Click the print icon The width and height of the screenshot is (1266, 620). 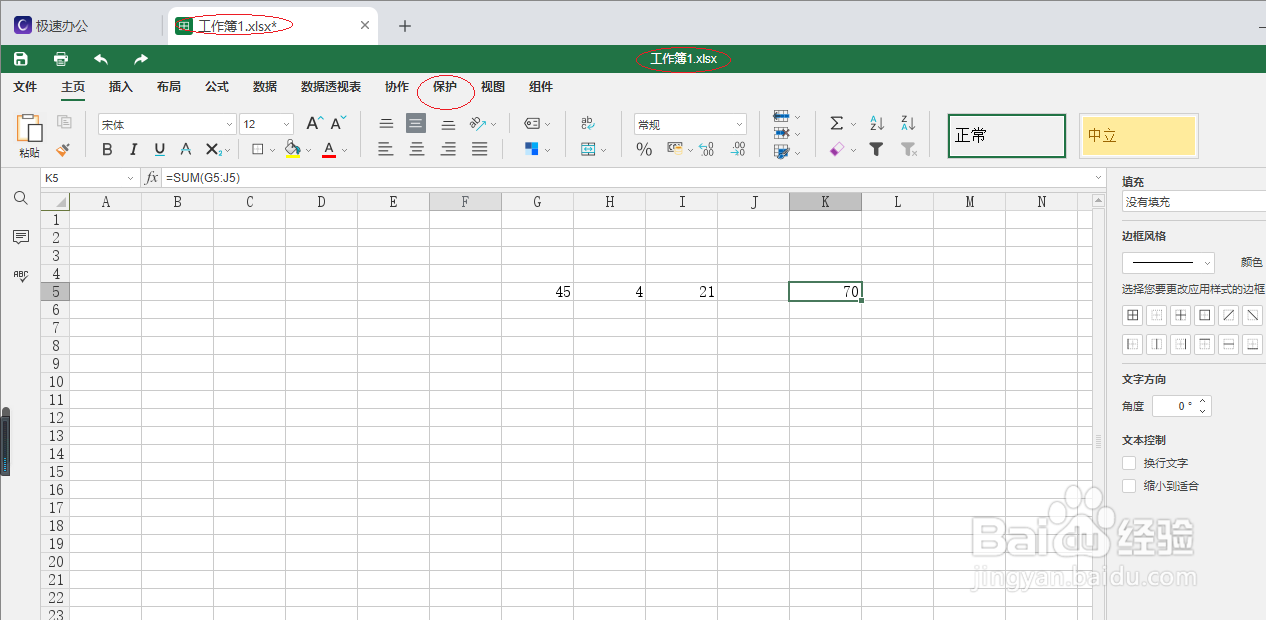point(59,59)
